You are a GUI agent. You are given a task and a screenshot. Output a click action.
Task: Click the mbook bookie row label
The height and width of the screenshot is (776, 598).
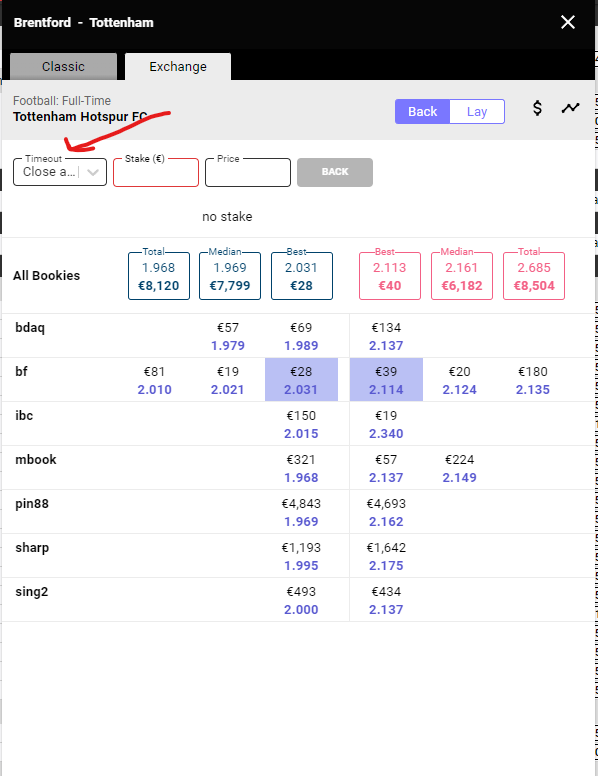coord(36,460)
